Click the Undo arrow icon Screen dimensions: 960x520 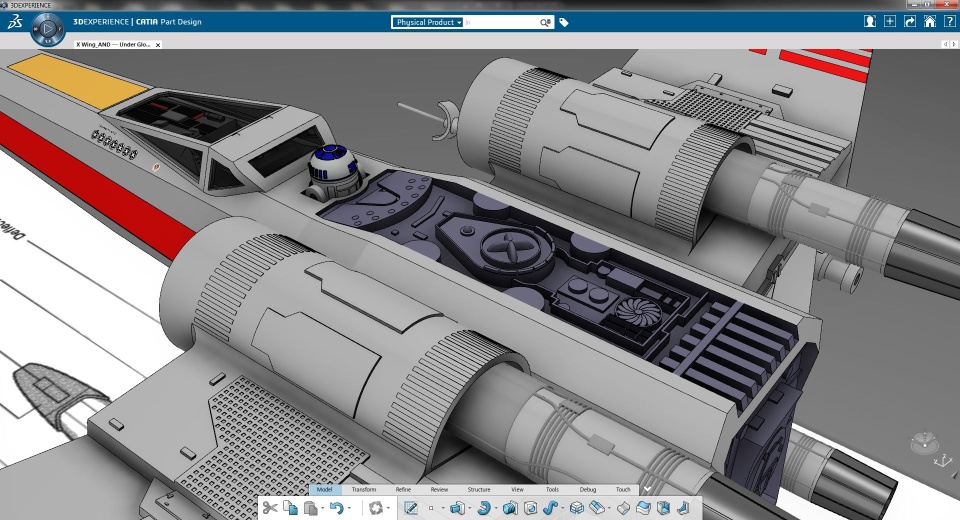(x=337, y=508)
